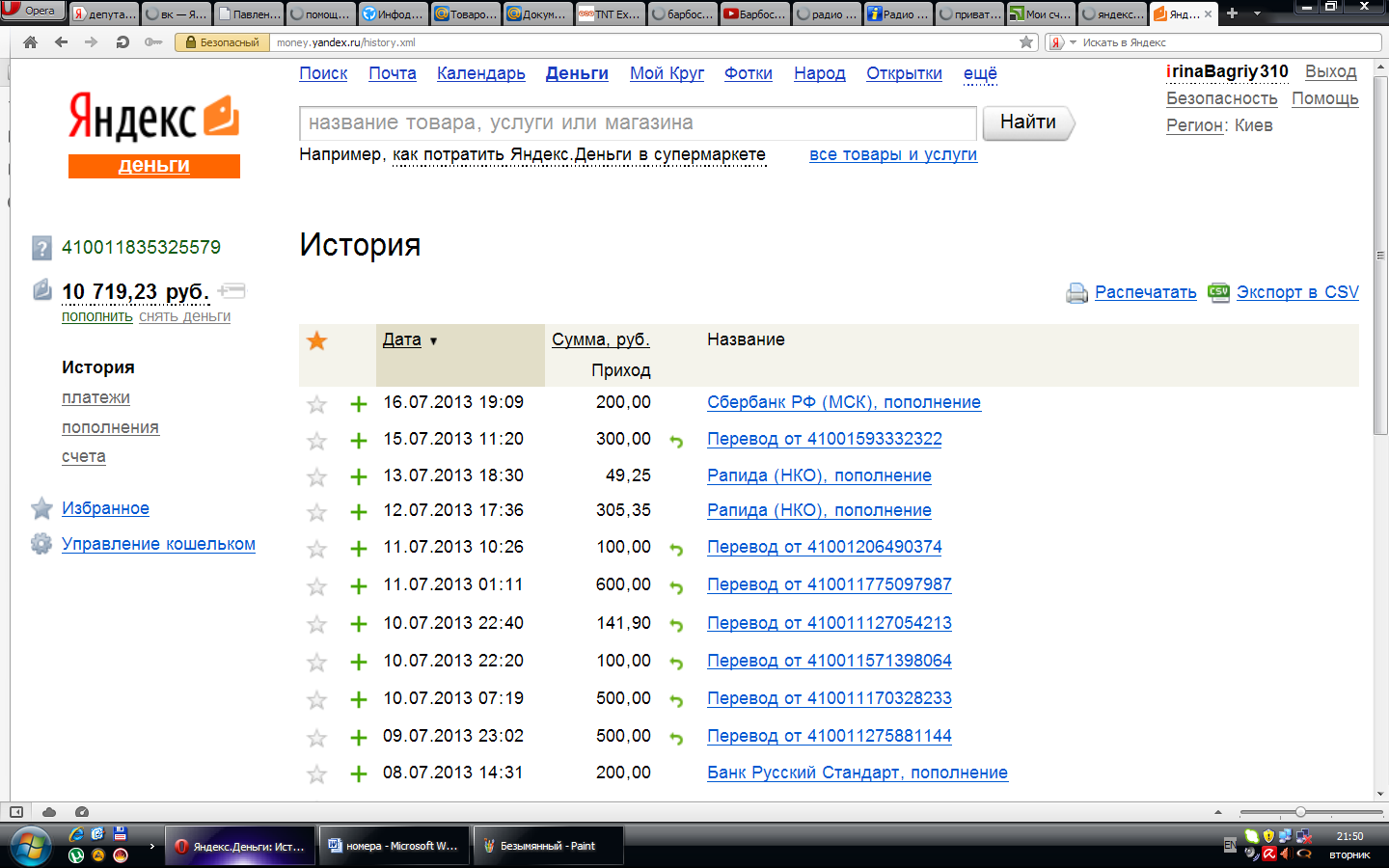Focus the money.yandex.ru address field
Screen dimensions: 1389x868
click(x=641, y=42)
